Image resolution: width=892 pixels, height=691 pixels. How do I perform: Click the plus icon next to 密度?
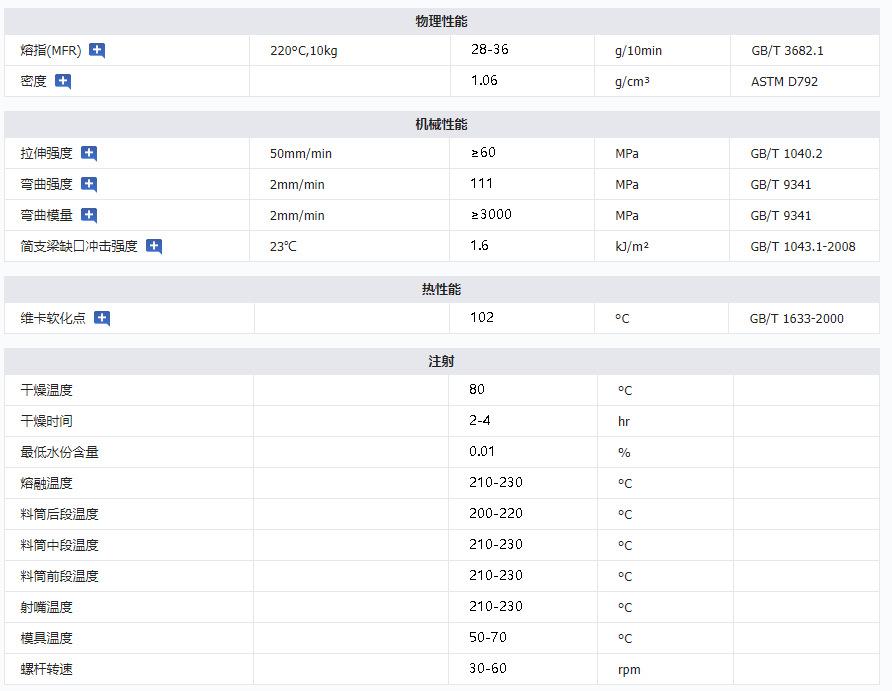pyautogui.click(x=63, y=81)
